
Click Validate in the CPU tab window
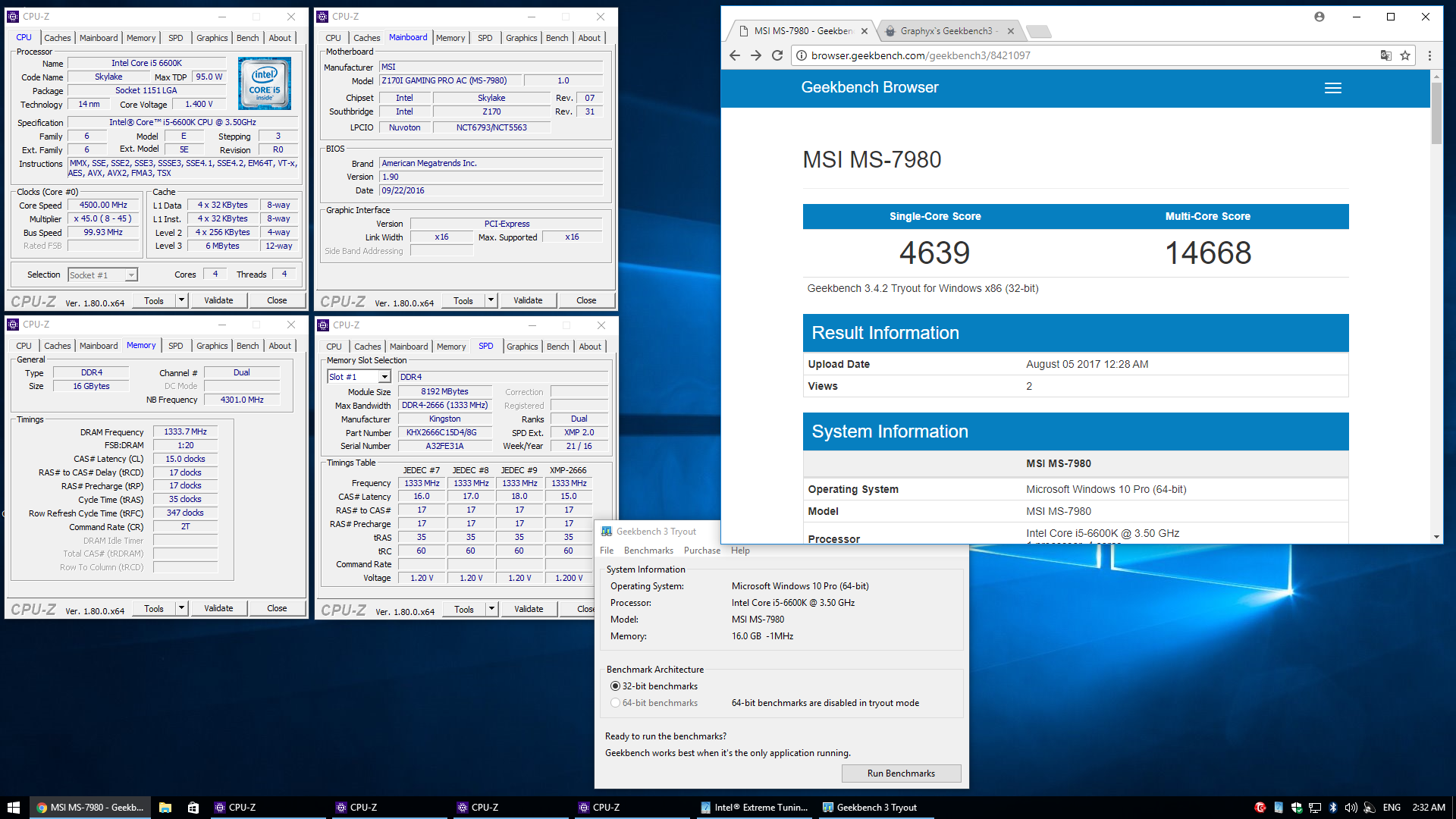pyautogui.click(x=218, y=300)
